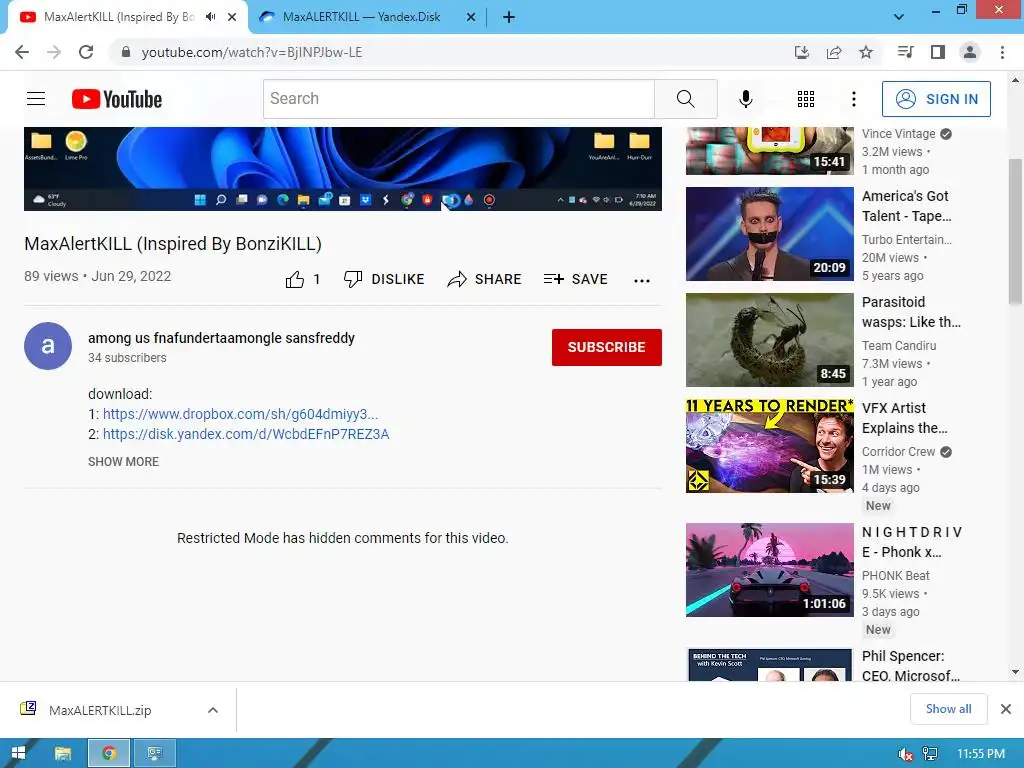Open downloaded MaxALERTKILL.zip file

tap(99, 711)
